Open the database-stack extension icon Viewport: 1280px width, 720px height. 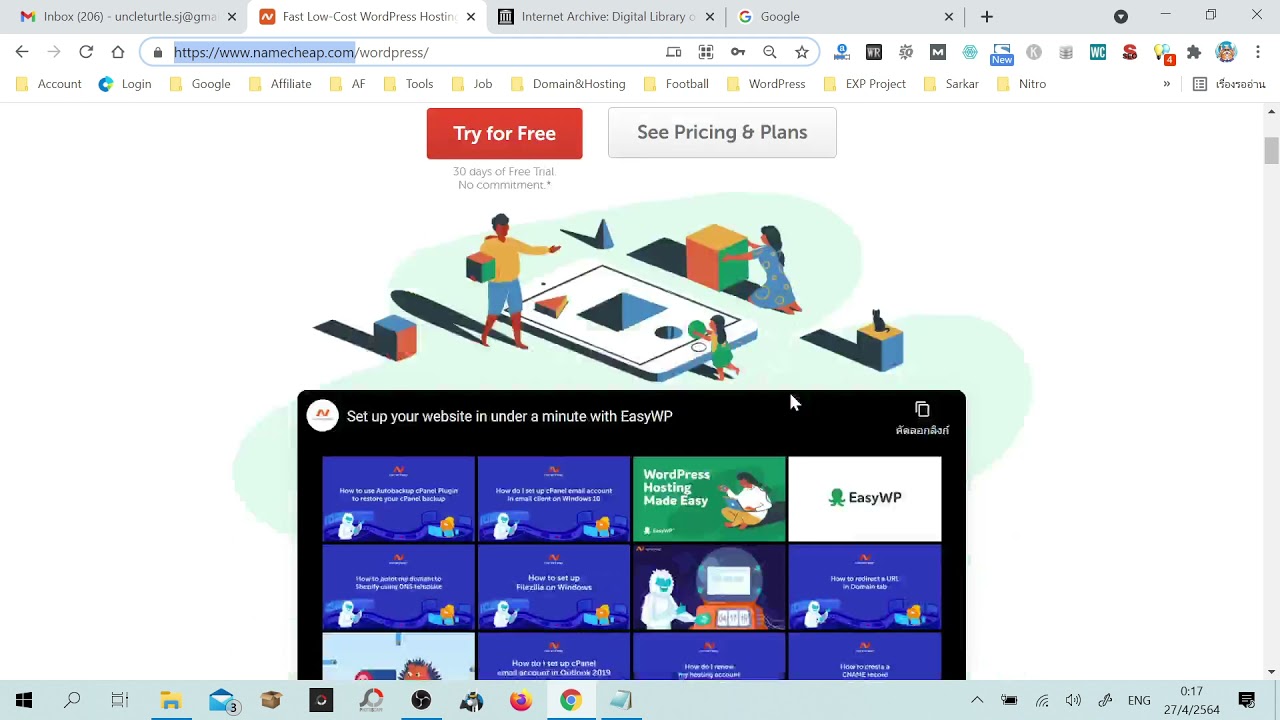[1066, 52]
